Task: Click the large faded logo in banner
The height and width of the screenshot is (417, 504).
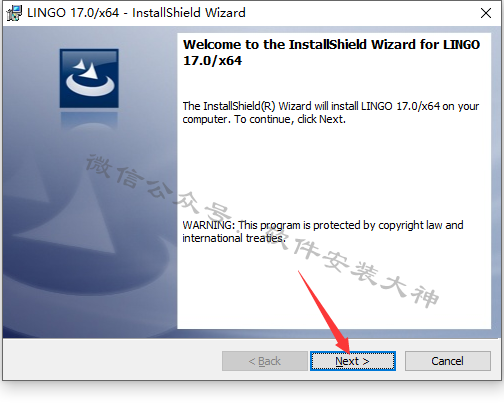Action: pos(83,233)
